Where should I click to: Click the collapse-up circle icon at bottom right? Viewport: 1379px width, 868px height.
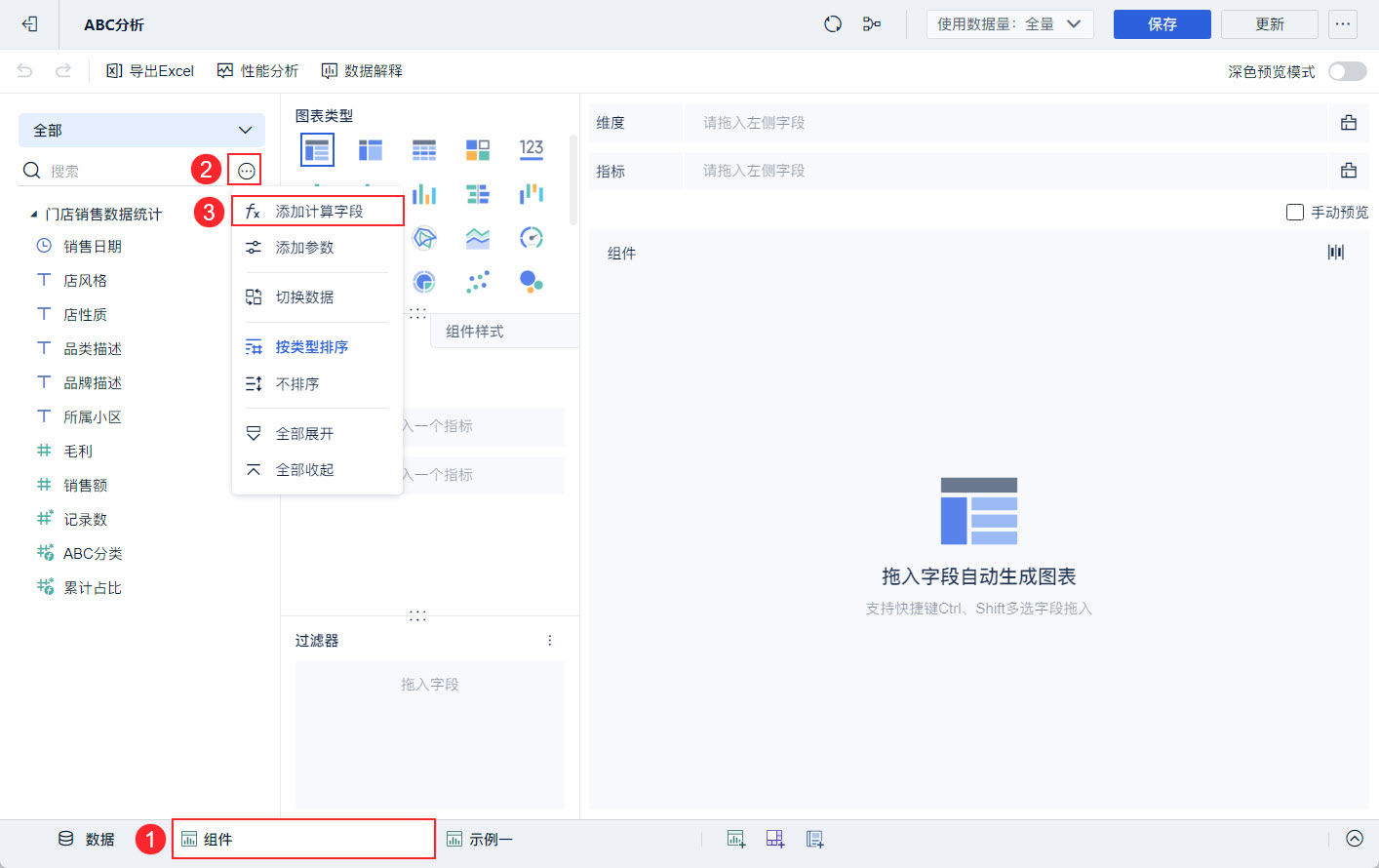click(x=1355, y=839)
